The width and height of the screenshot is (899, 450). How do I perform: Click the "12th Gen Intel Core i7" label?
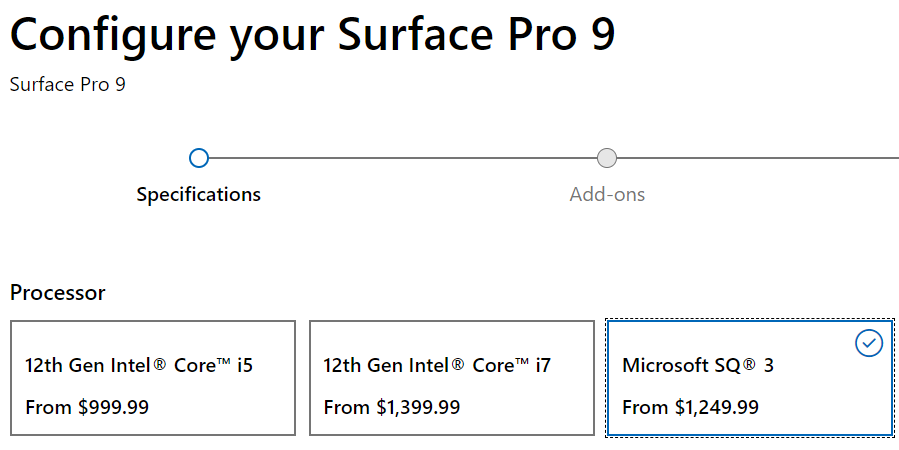click(x=437, y=365)
